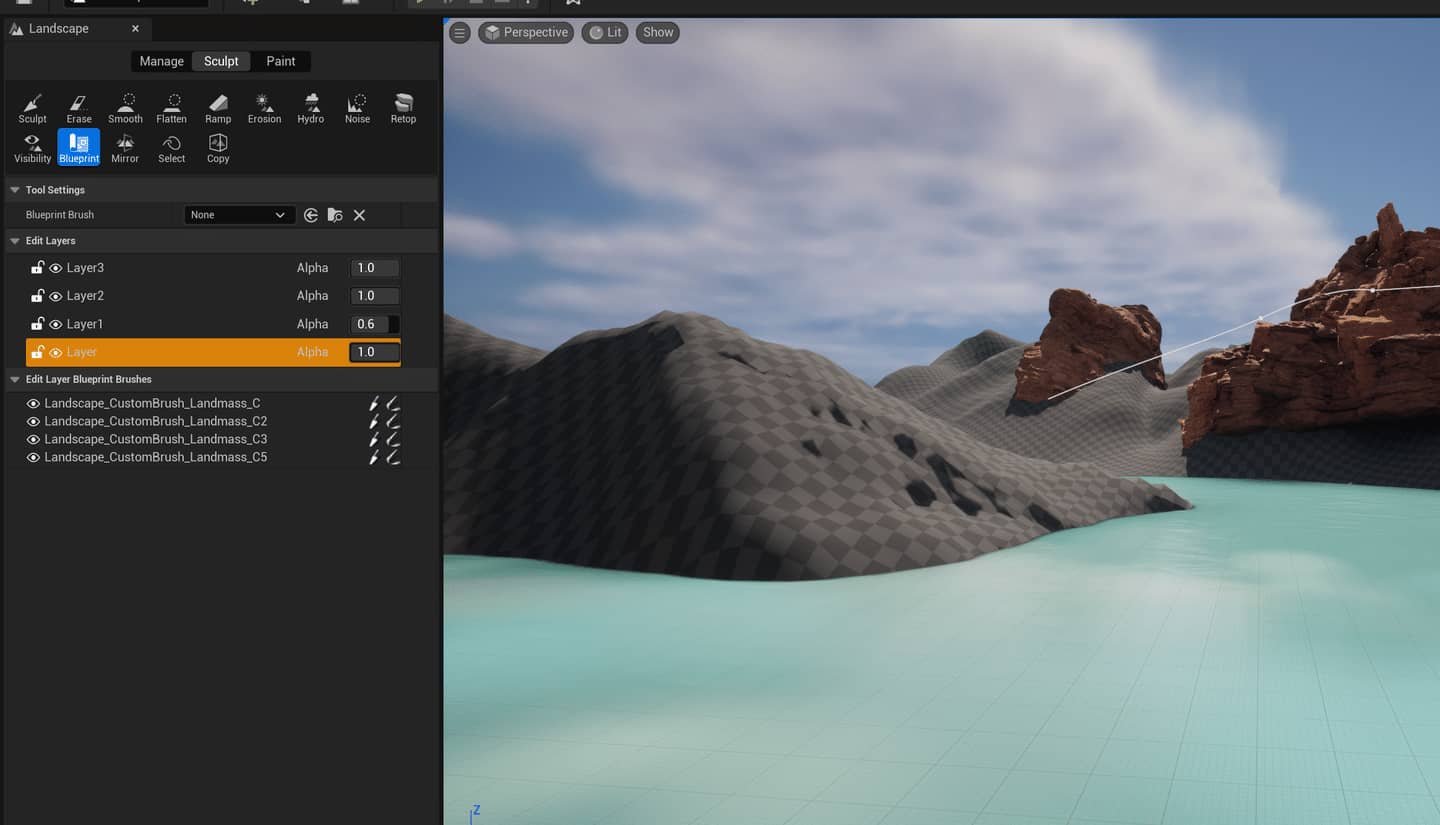The width and height of the screenshot is (1440, 825).
Task: Hide Layer1 with its eye icon
Action: [56, 324]
